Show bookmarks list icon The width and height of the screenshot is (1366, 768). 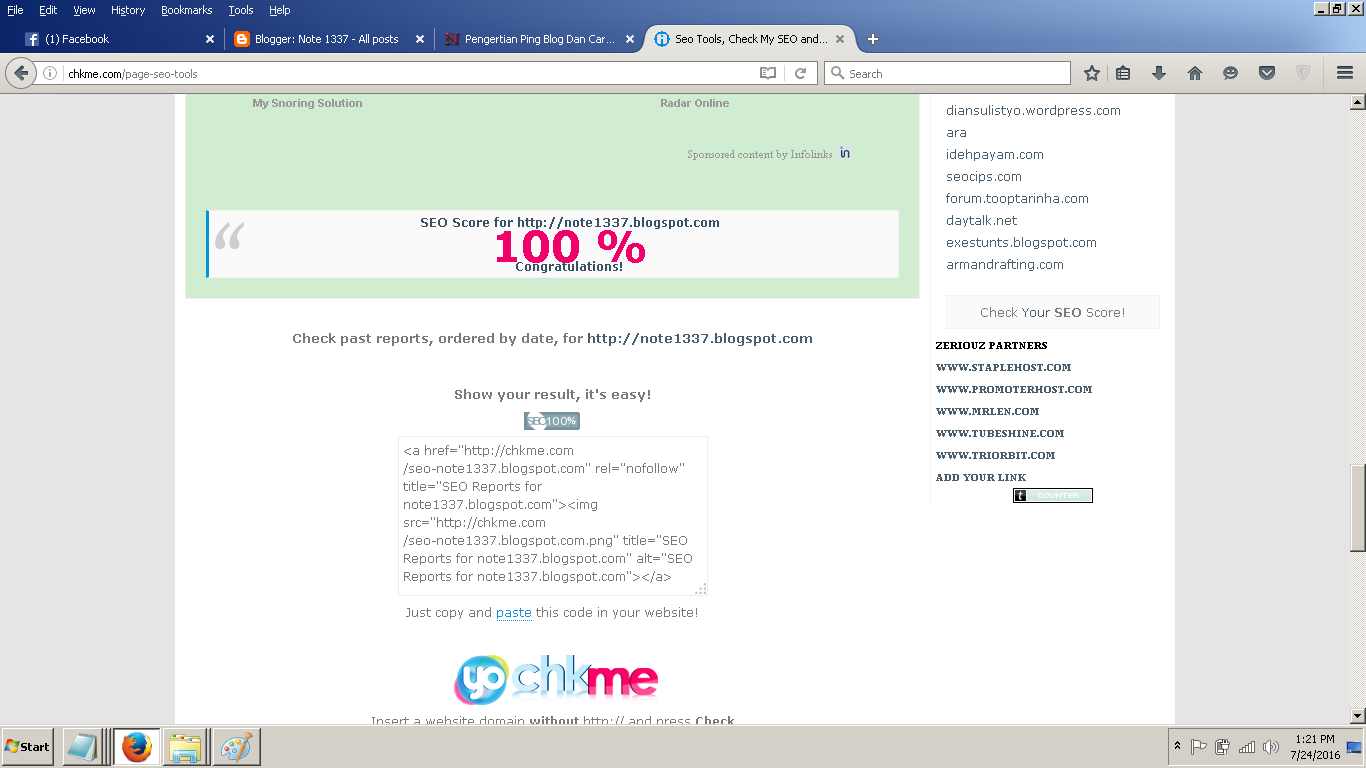(1123, 73)
